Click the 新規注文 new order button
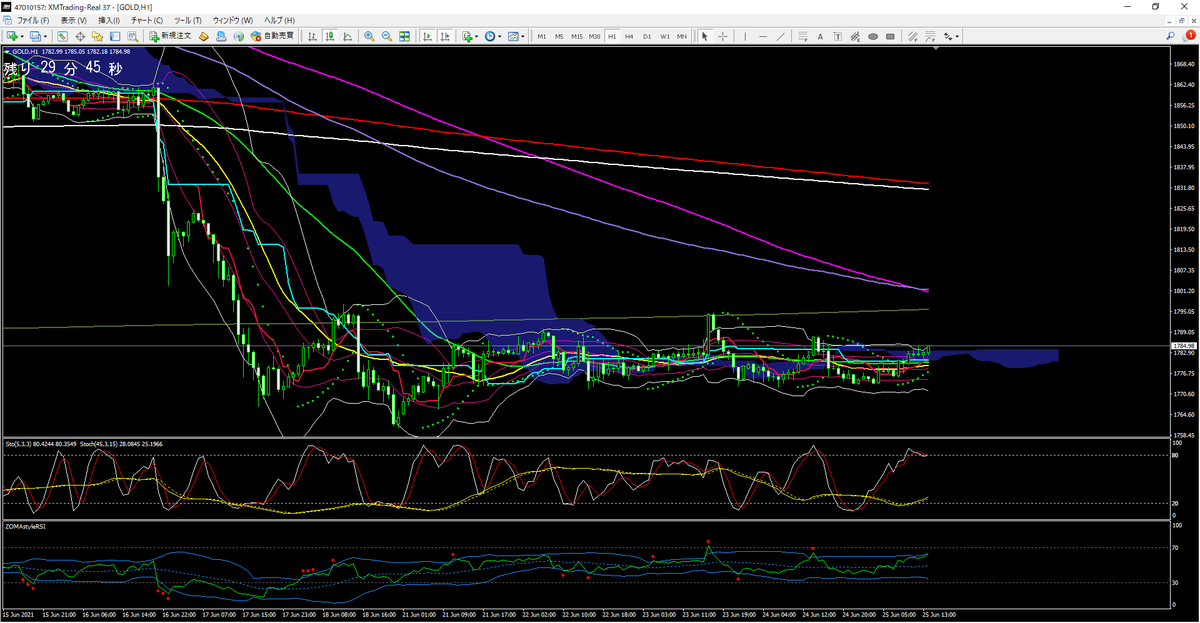This screenshot has width=1200, height=623. click(x=170, y=36)
